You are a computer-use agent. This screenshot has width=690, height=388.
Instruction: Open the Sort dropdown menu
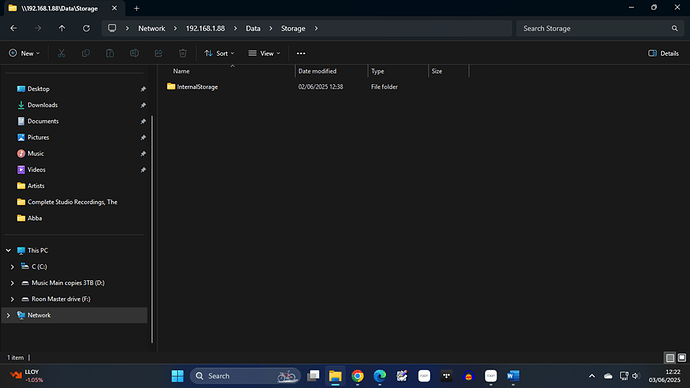[x=219, y=53]
